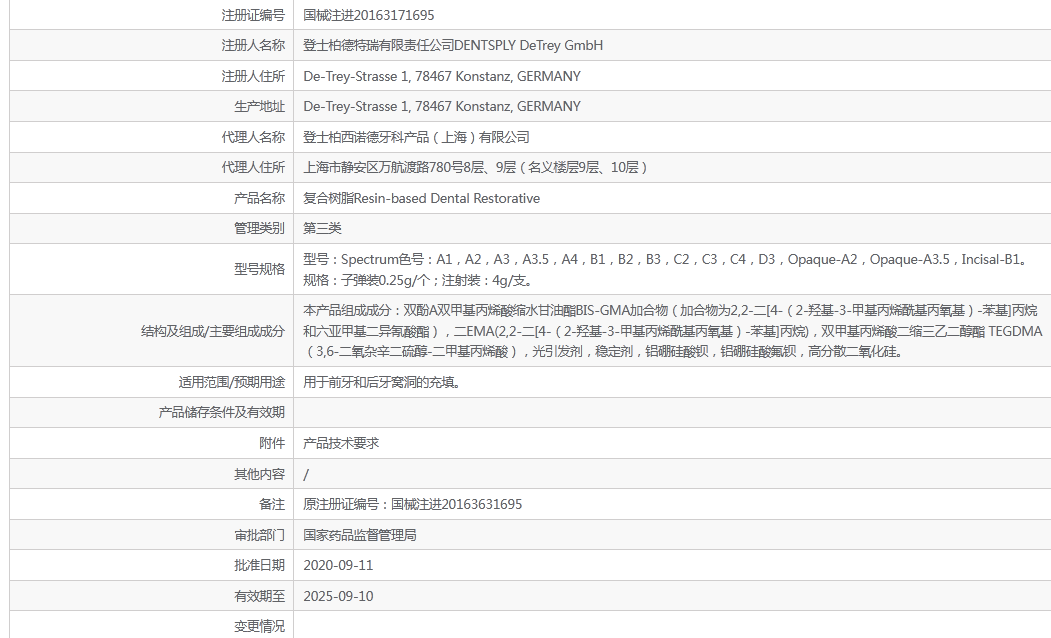The image size is (1051, 638).
Task: Click the Spectrum model color list line
Action: pos(667,259)
